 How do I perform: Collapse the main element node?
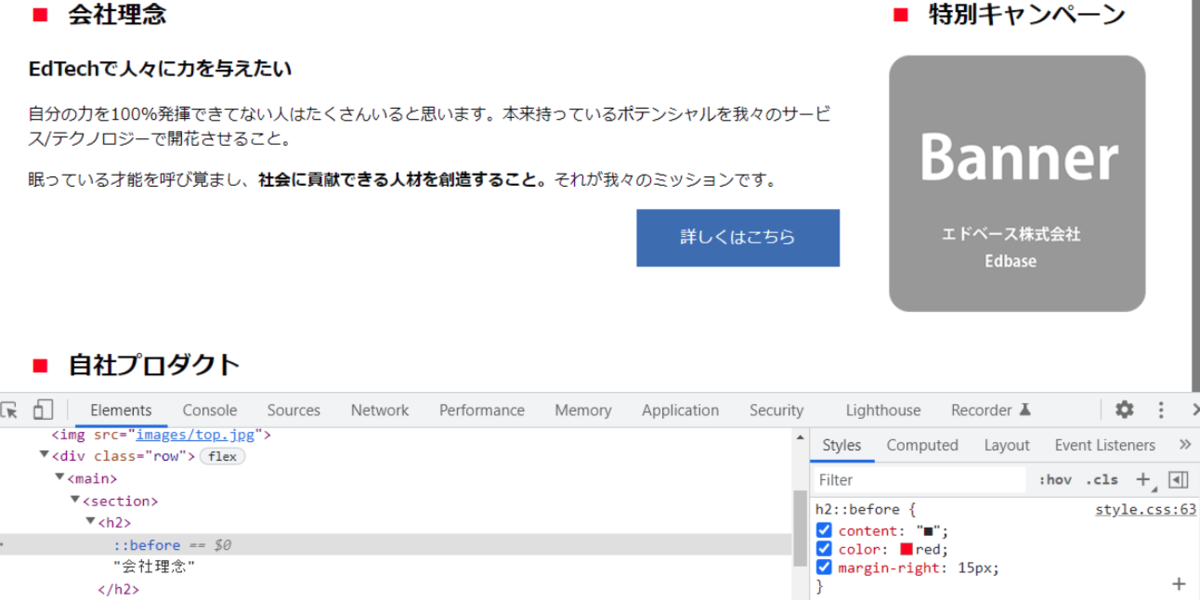(x=59, y=478)
